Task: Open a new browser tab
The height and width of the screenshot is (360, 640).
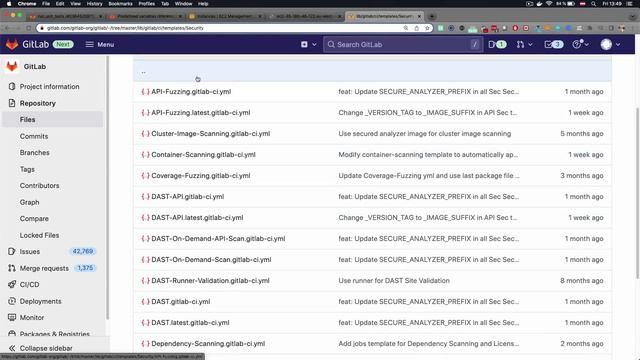Action: pos(432,16)
